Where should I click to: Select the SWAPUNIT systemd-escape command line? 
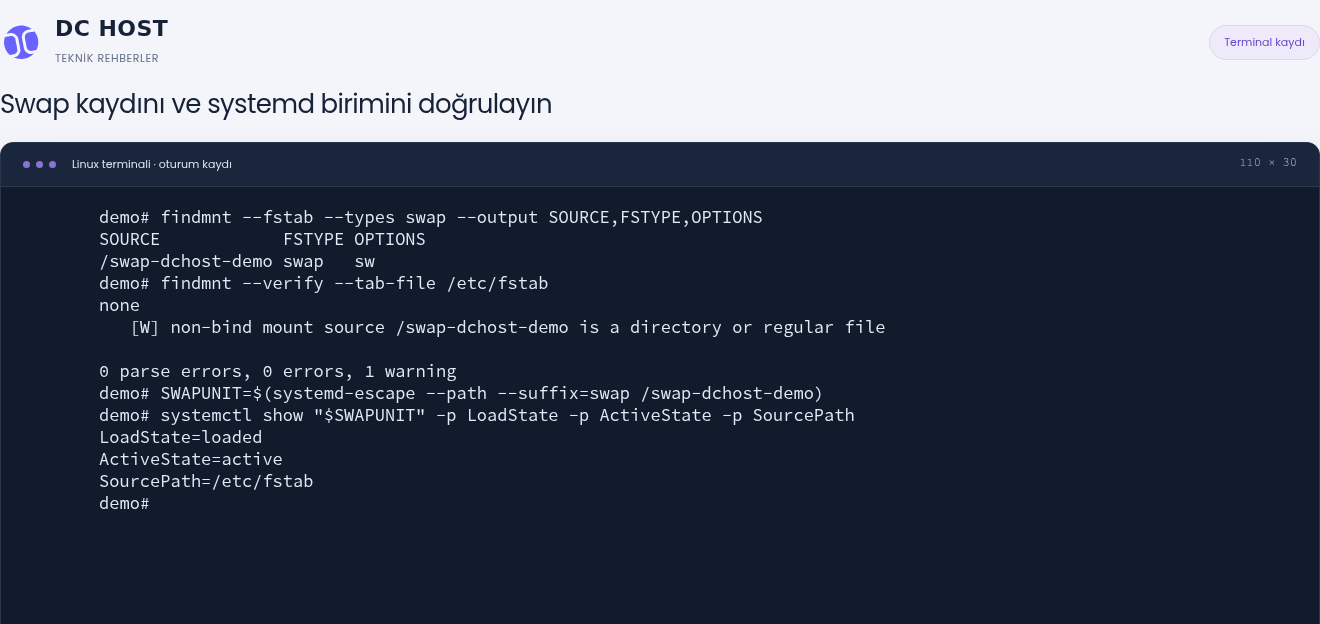(x=461, y=393)
